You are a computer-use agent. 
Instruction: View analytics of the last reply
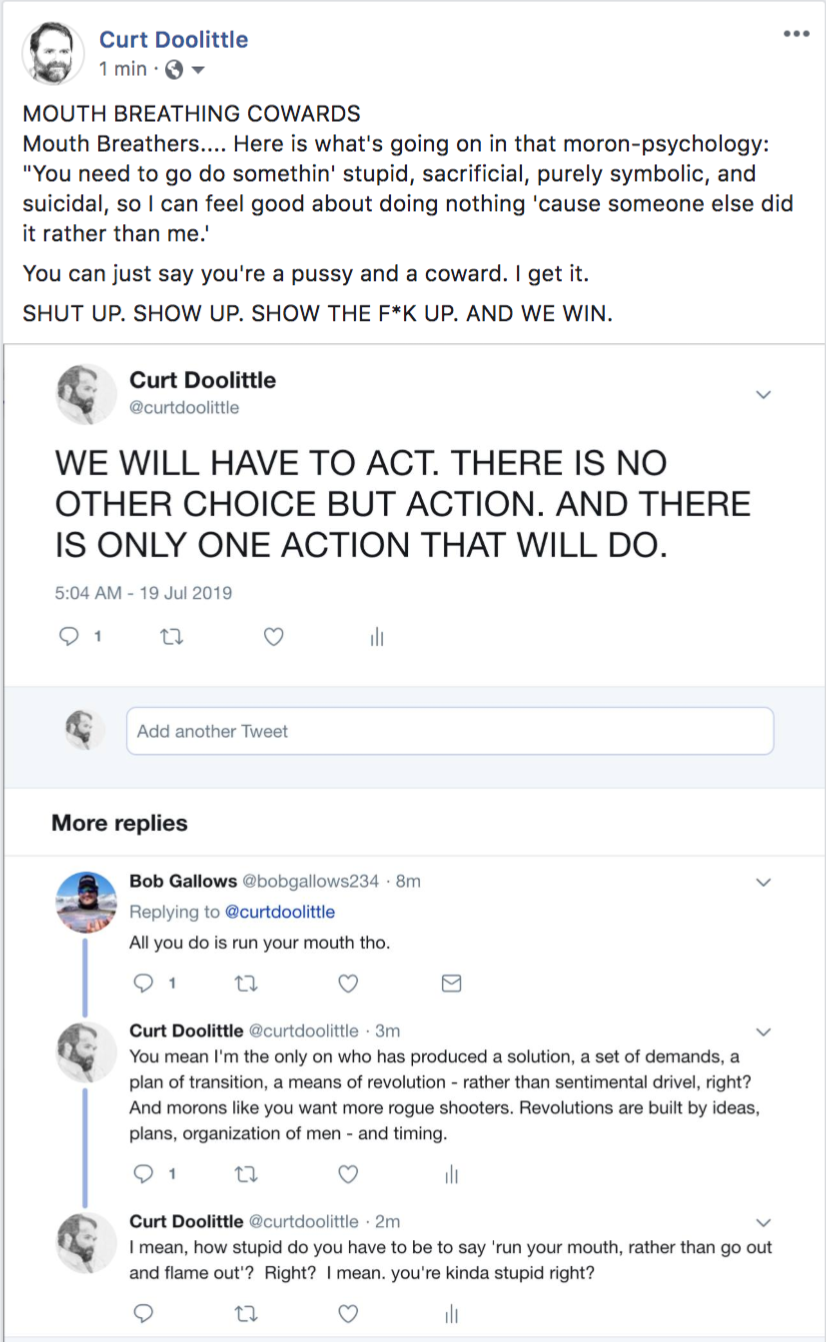click(x=451, y=1312)
